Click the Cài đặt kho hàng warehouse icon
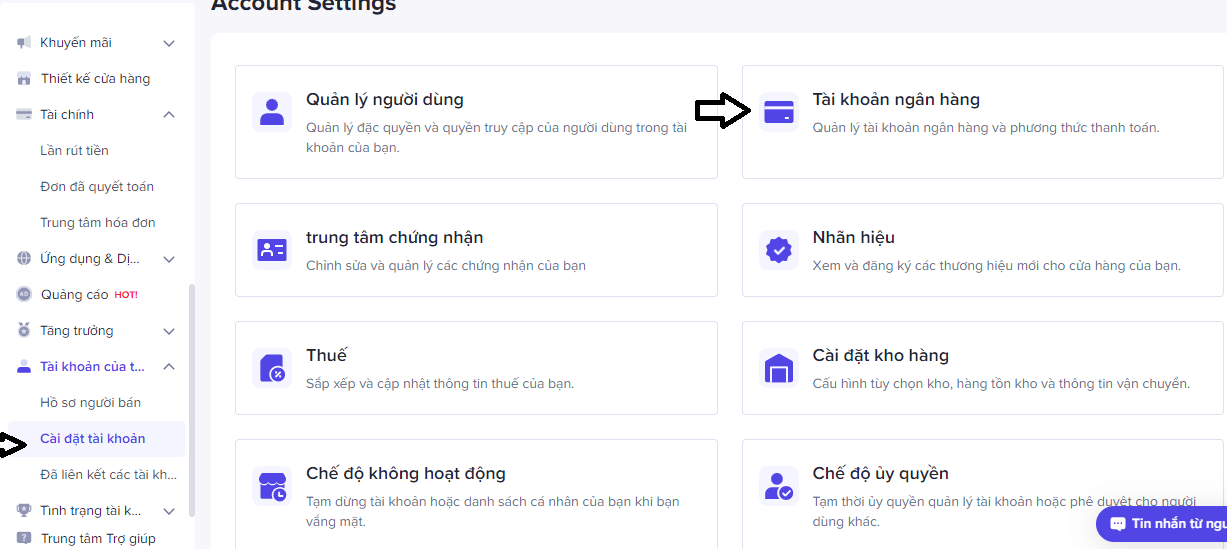Screen dimensions: 1227x549 pos(779,368)
